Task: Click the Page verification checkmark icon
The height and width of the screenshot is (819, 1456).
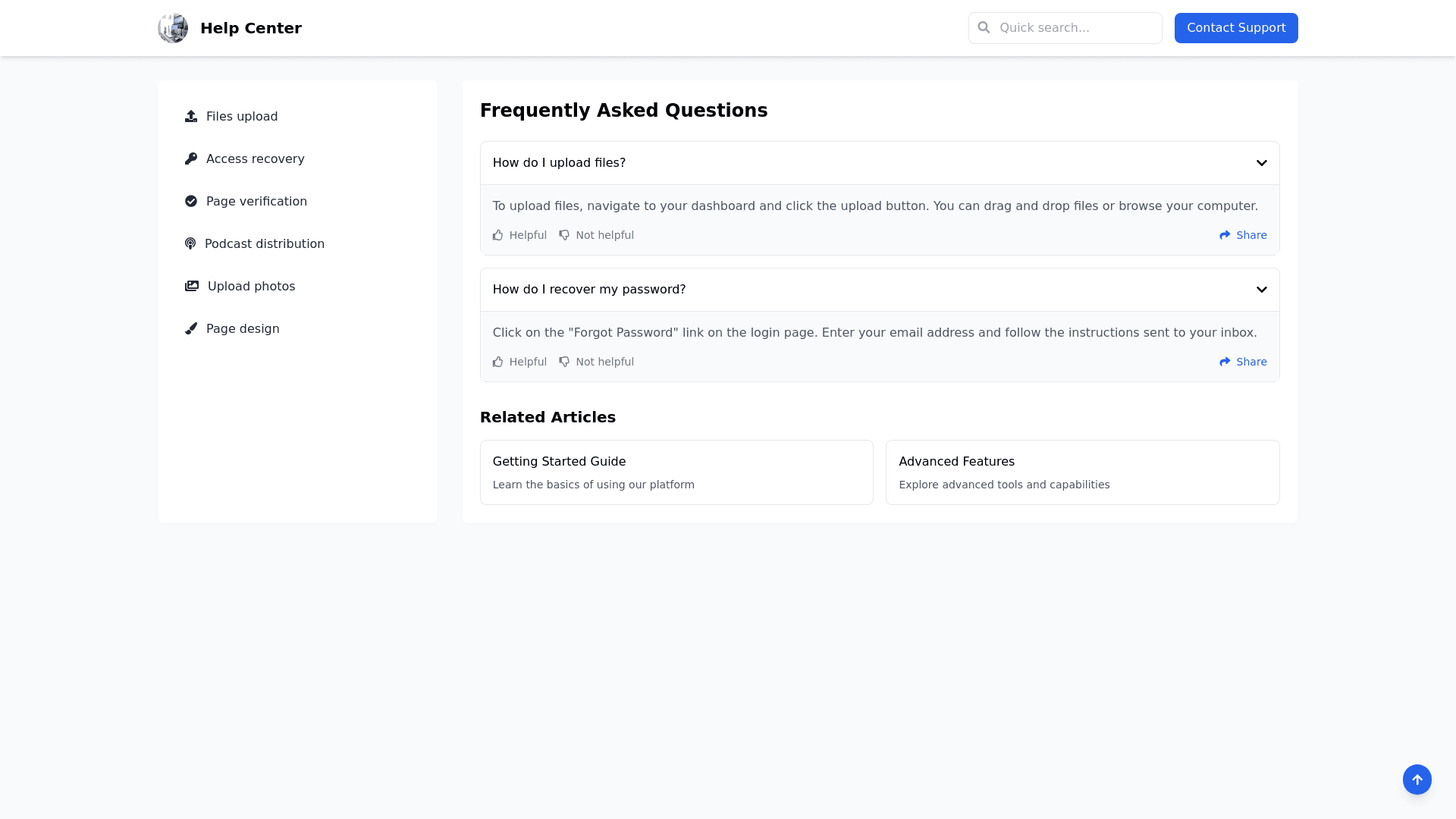Action: (191, 201)
